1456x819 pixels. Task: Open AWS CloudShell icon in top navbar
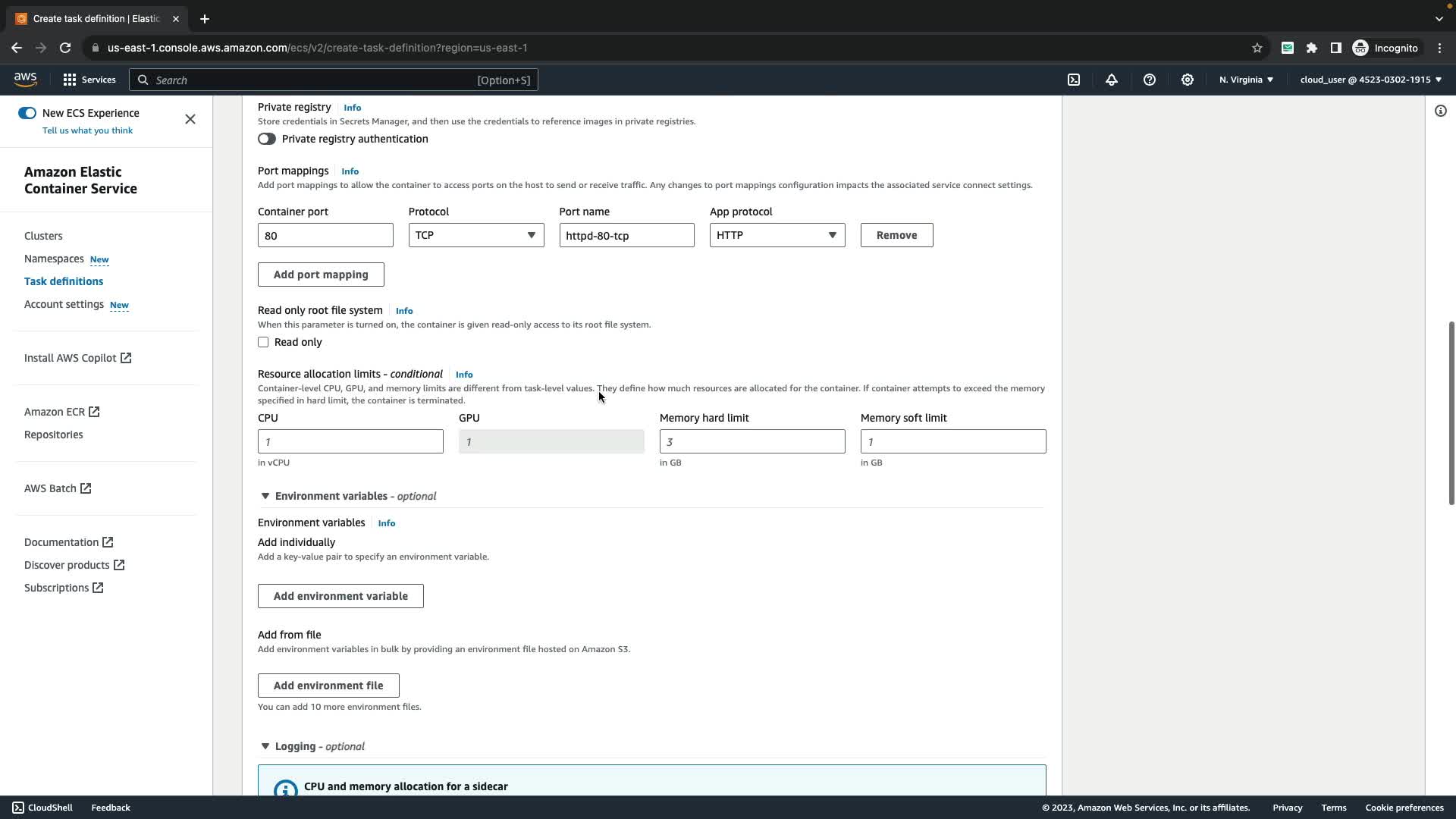(1074, 80)
